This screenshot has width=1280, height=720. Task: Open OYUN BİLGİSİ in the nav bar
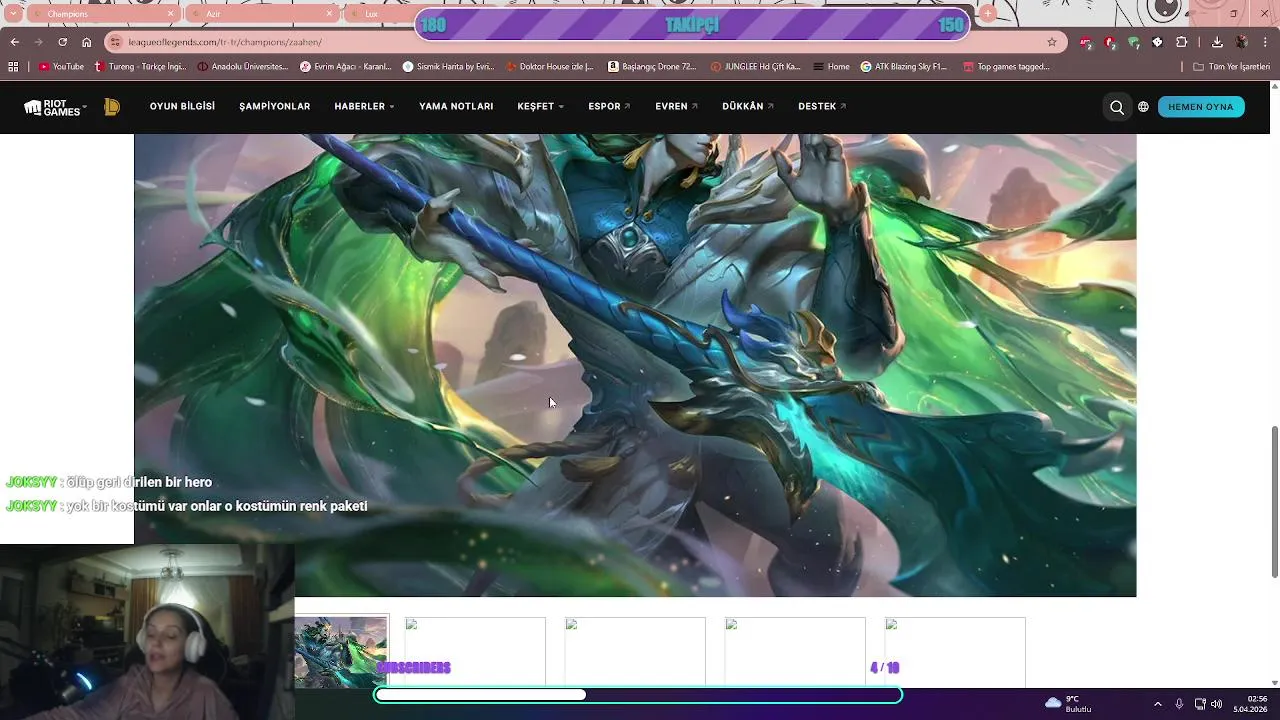coord(182,107)
